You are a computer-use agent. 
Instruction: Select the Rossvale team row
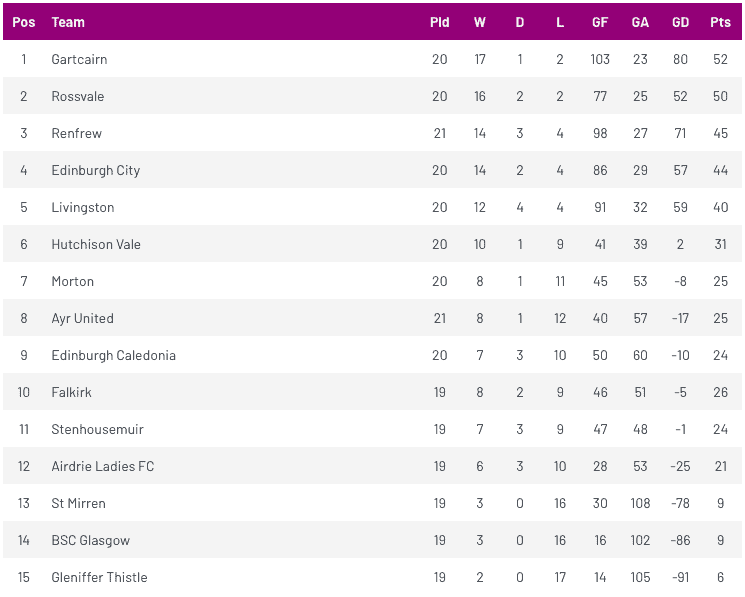click(x=78, y=96)
